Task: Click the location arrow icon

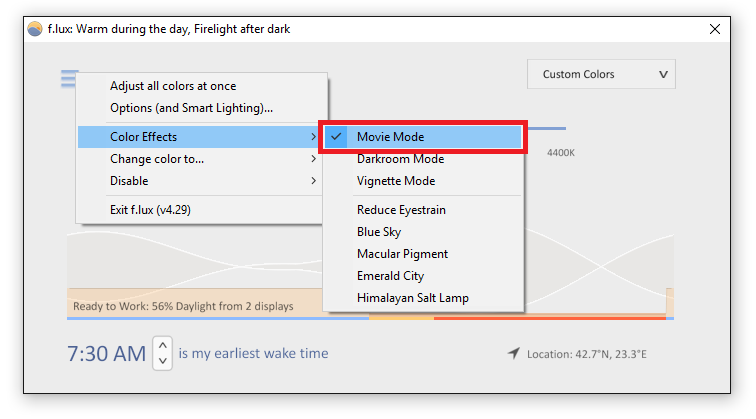Action: [x=513, y=353]
